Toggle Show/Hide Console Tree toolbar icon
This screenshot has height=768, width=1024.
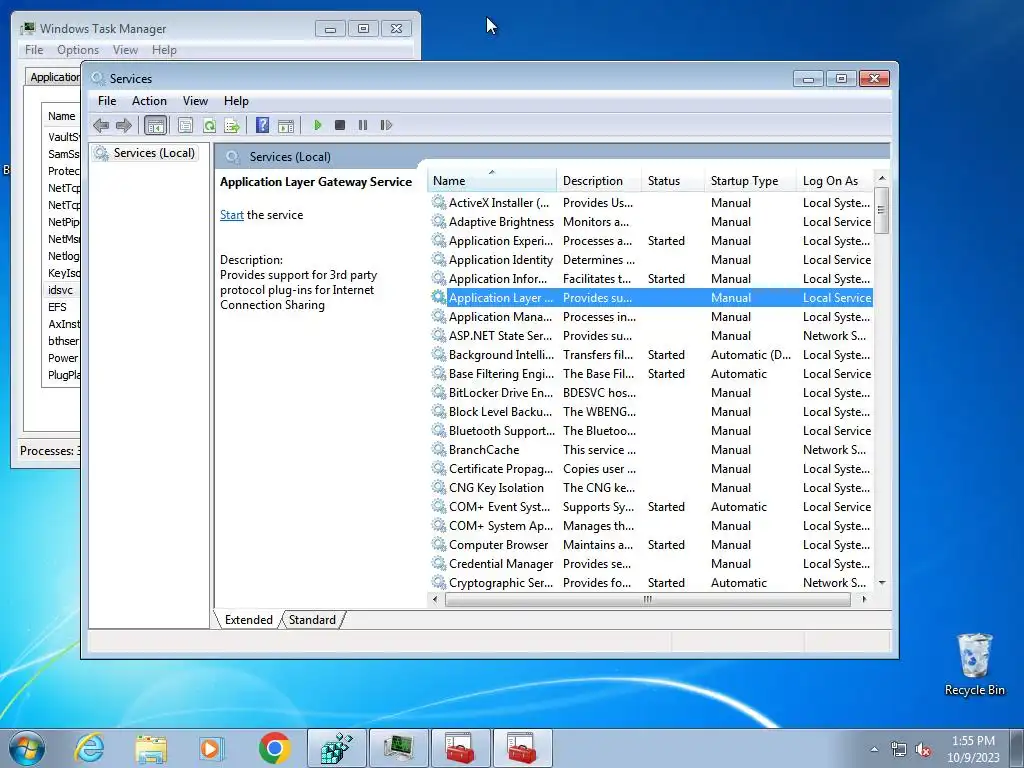[x=155, y=125]
